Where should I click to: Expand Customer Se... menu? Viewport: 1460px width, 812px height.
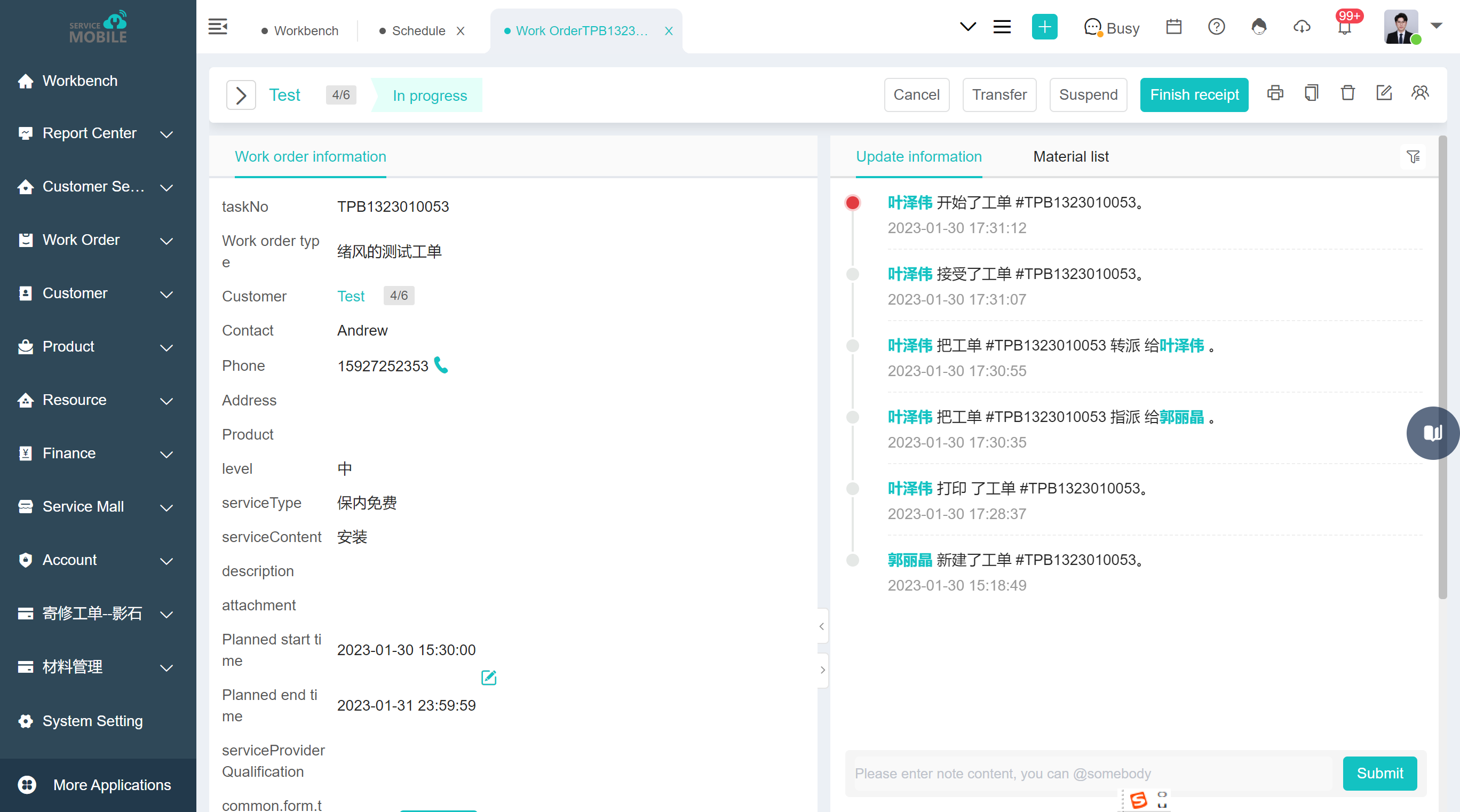pos(166,188)
